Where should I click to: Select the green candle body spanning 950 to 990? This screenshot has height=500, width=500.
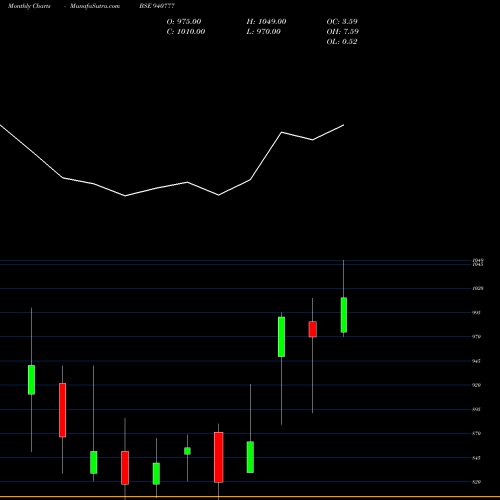tap(281, 337)
